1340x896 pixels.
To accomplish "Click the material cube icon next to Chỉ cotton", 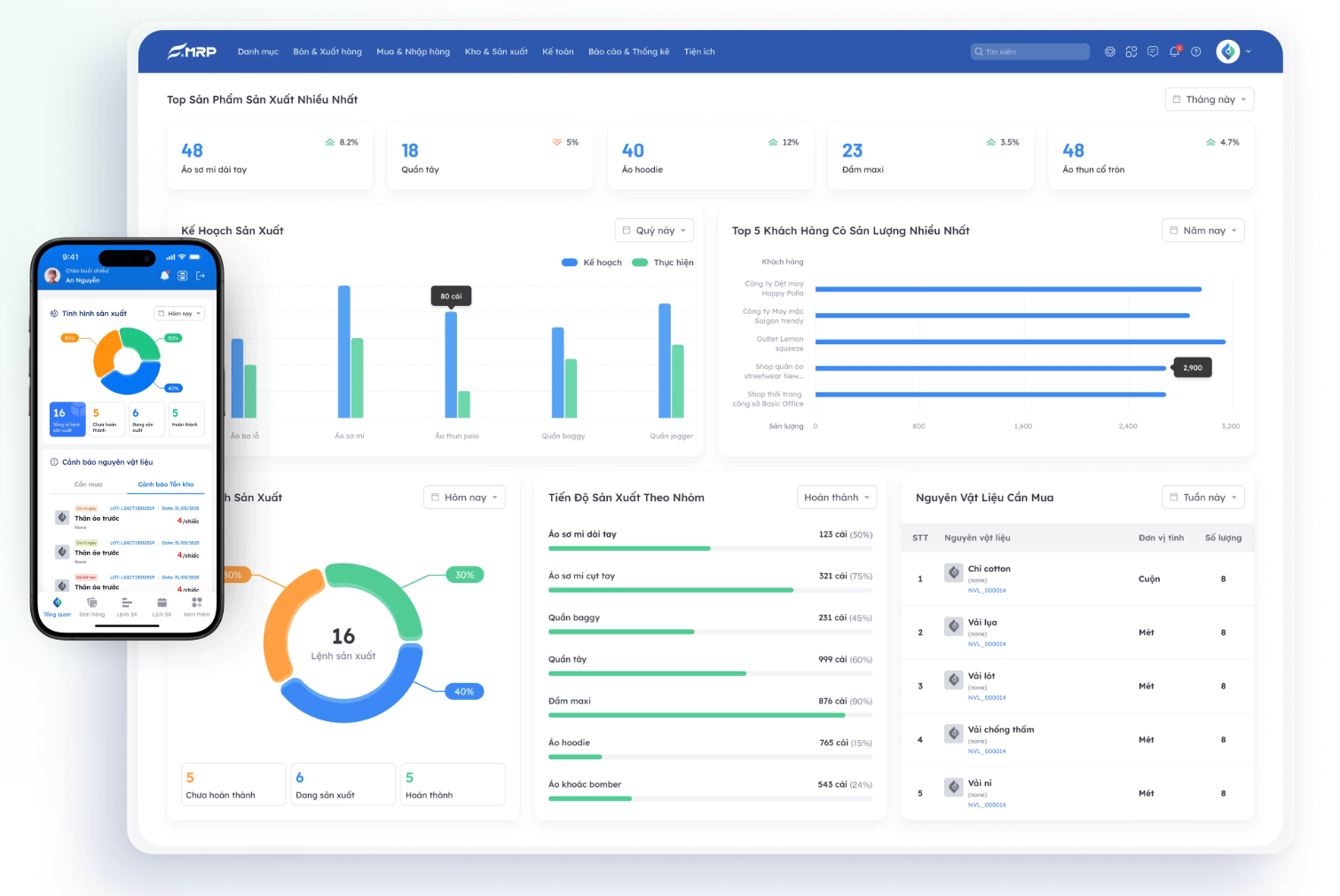I will [954, 572].
